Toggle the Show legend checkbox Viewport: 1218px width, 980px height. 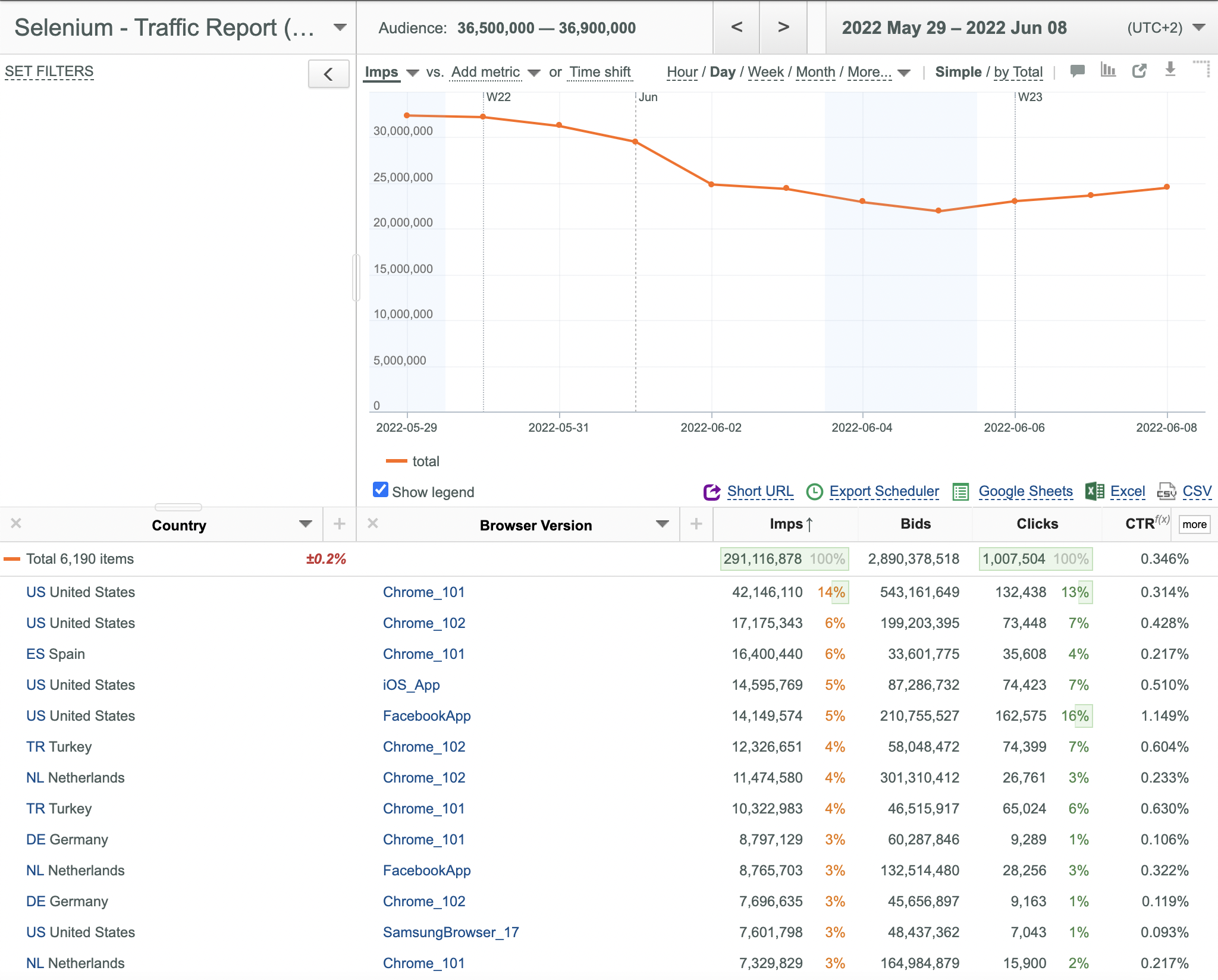[381, 490]
